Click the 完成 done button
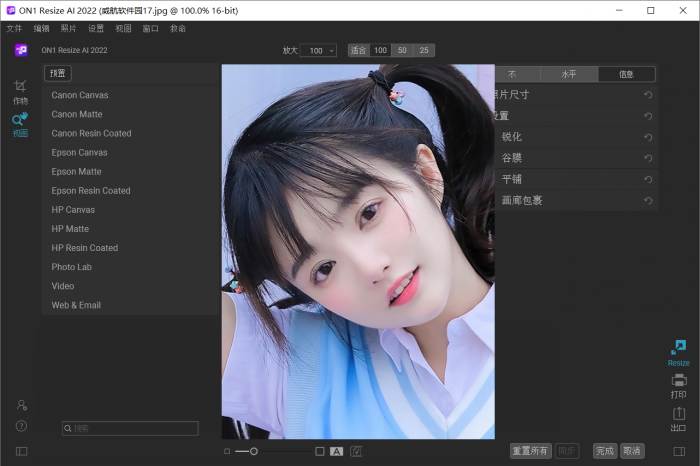The width and height of the screenshot is (700, 466). pos(605,451)
